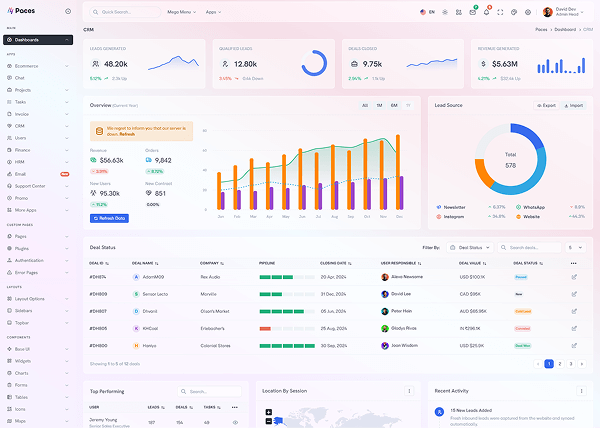
Task: Open the Recent Activity options menu
Action: [580, 390]
